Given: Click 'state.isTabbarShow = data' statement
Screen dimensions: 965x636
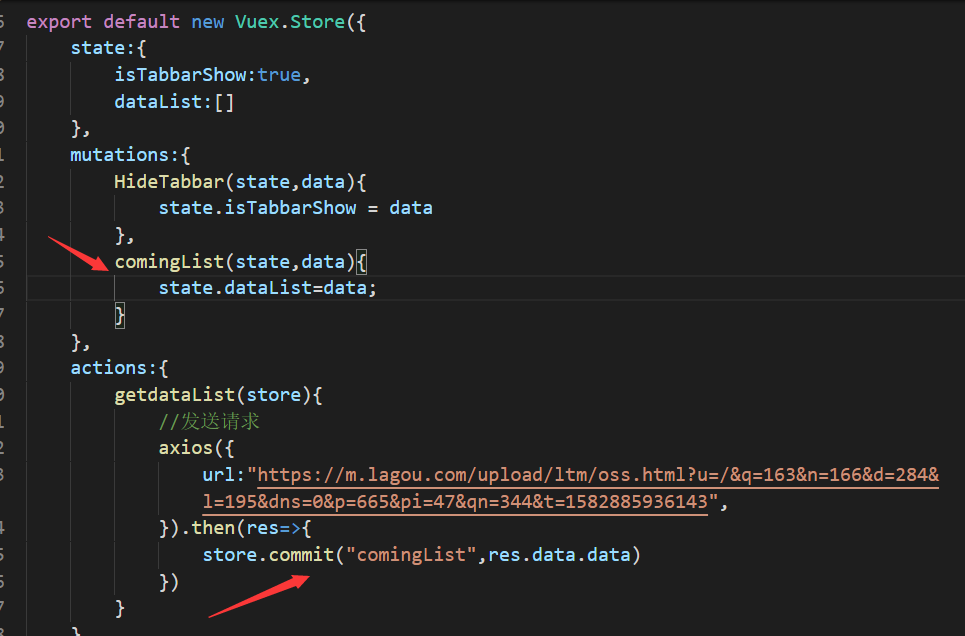Looking at the screenshot, I should coord(295,208).
